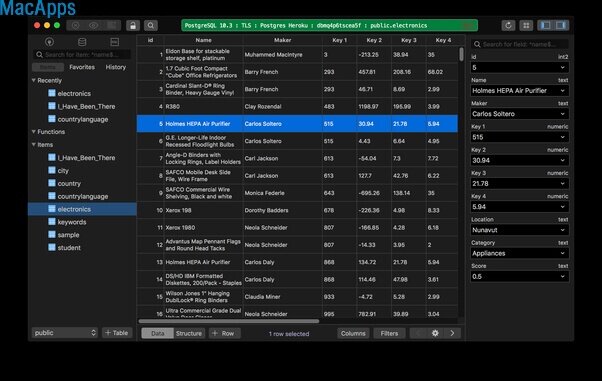This screenshot has height=381, width=602.
Task: Open the Name field dropdown chevron
Action: (x=562, y=91)
